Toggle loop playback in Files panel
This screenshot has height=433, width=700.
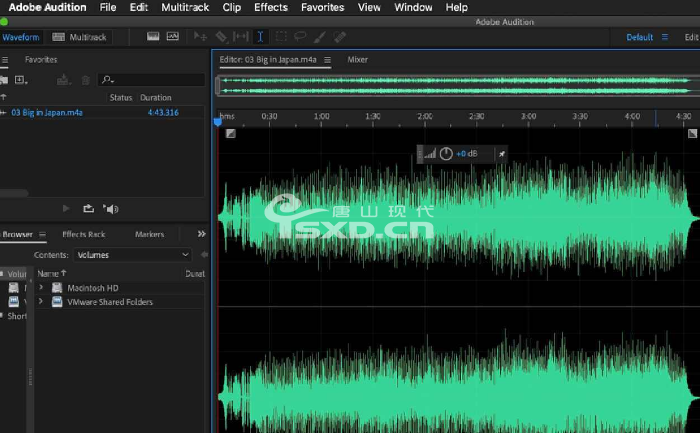(x=88, y=208)
